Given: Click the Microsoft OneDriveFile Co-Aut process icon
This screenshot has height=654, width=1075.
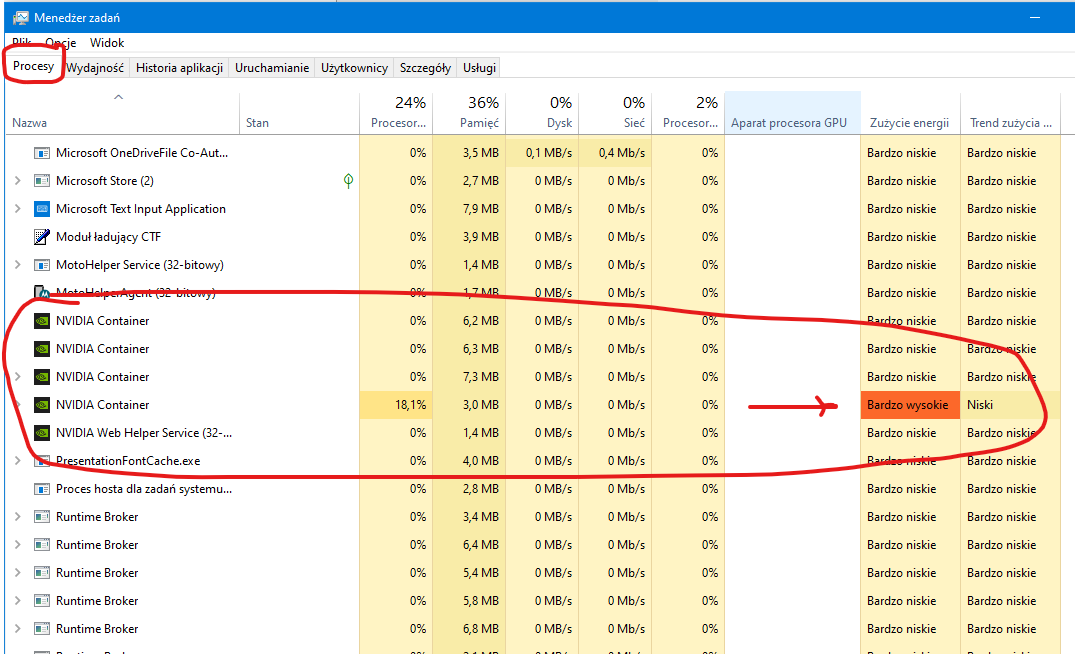Looking at the screenshot, I should click(42, 153).
